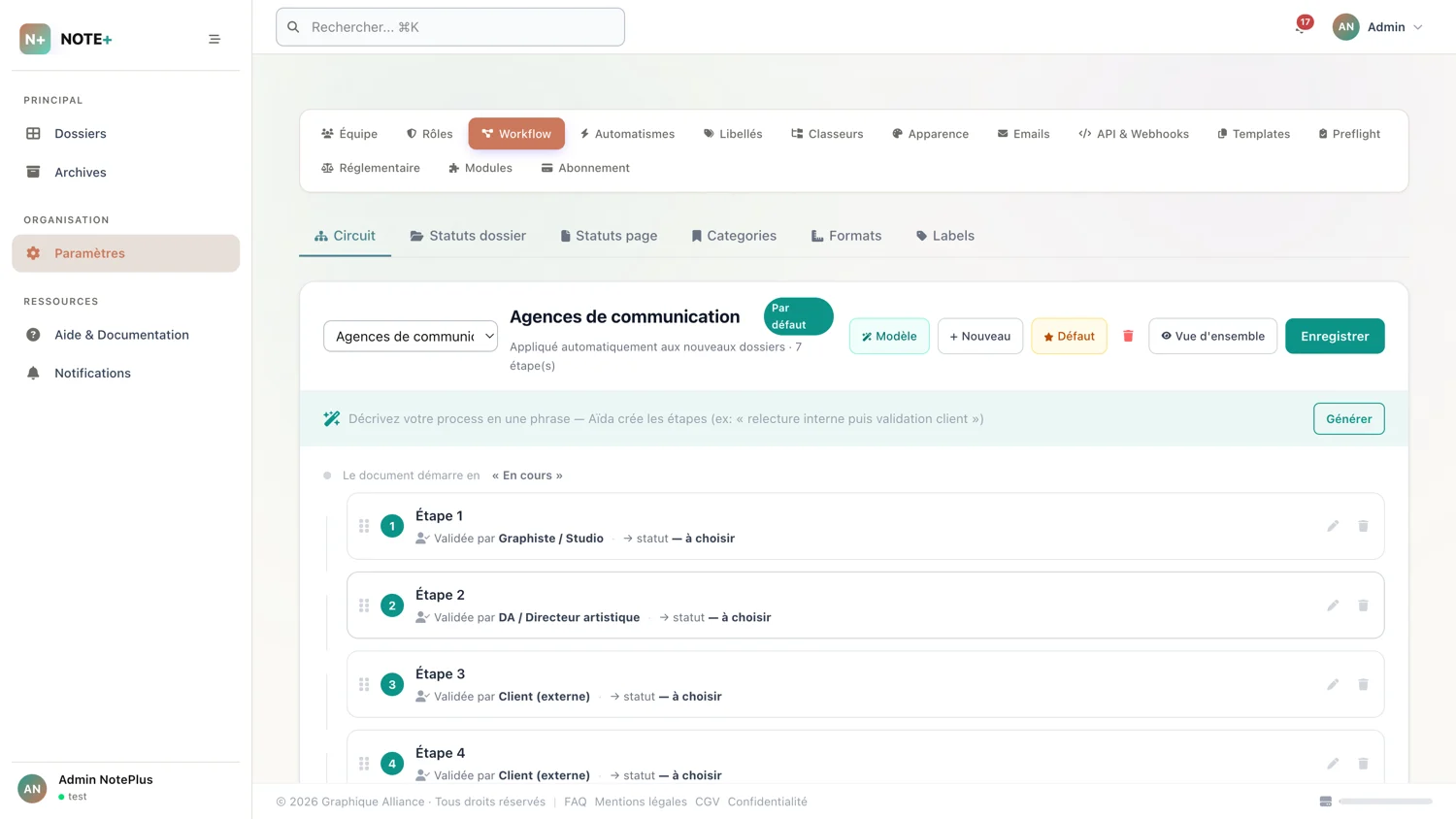Delete Étape 4 with trash icon

(x=1363, y=764)
